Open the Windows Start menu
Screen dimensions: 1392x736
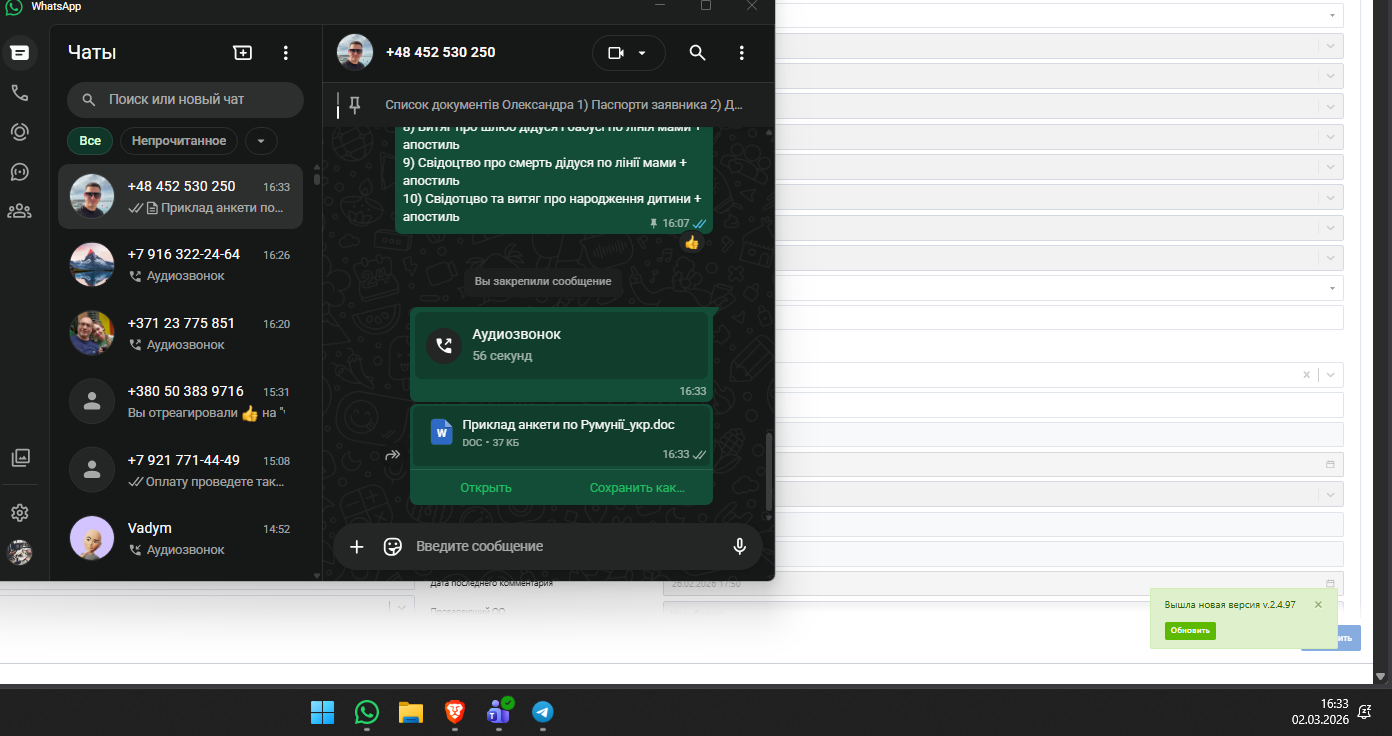point(322,712)
